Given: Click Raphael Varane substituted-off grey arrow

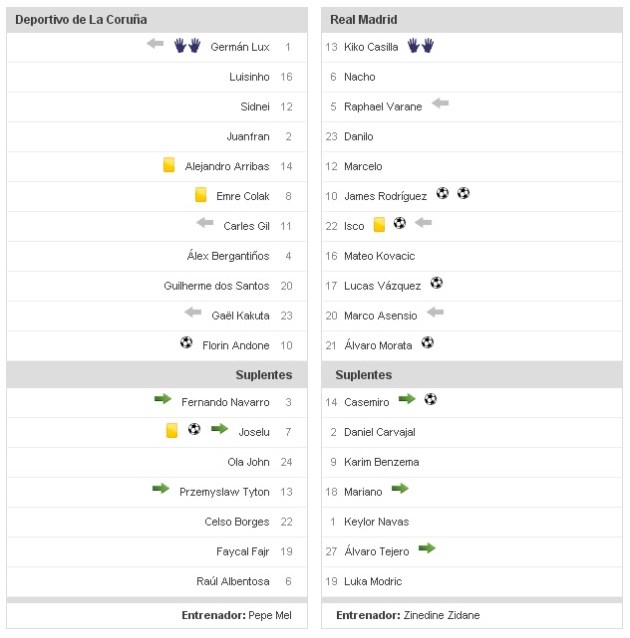Looking at the screenshot, I should click(x=440, y=104).
